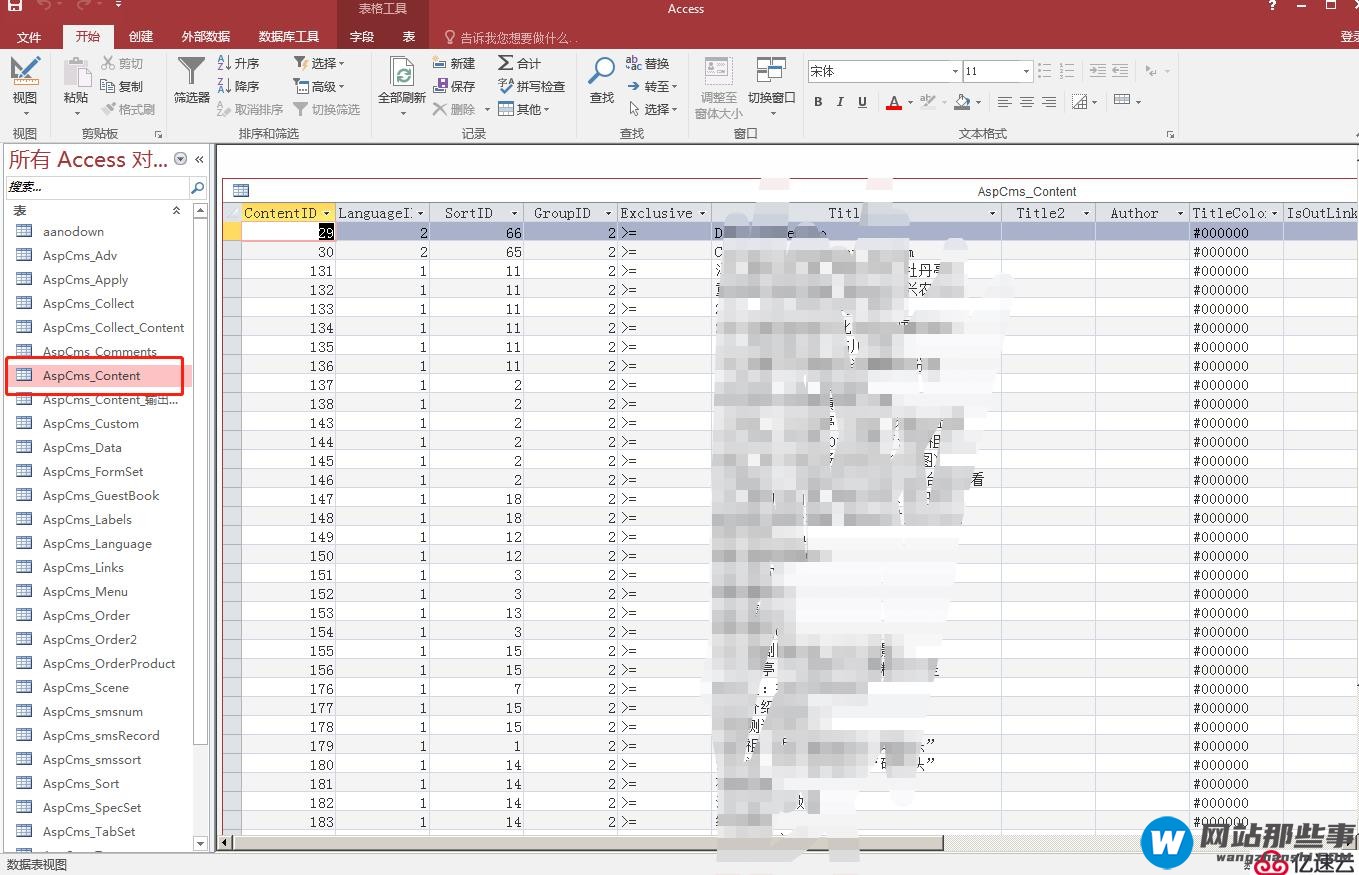Click Remove Sort (取消排序)

coord(250,109)
